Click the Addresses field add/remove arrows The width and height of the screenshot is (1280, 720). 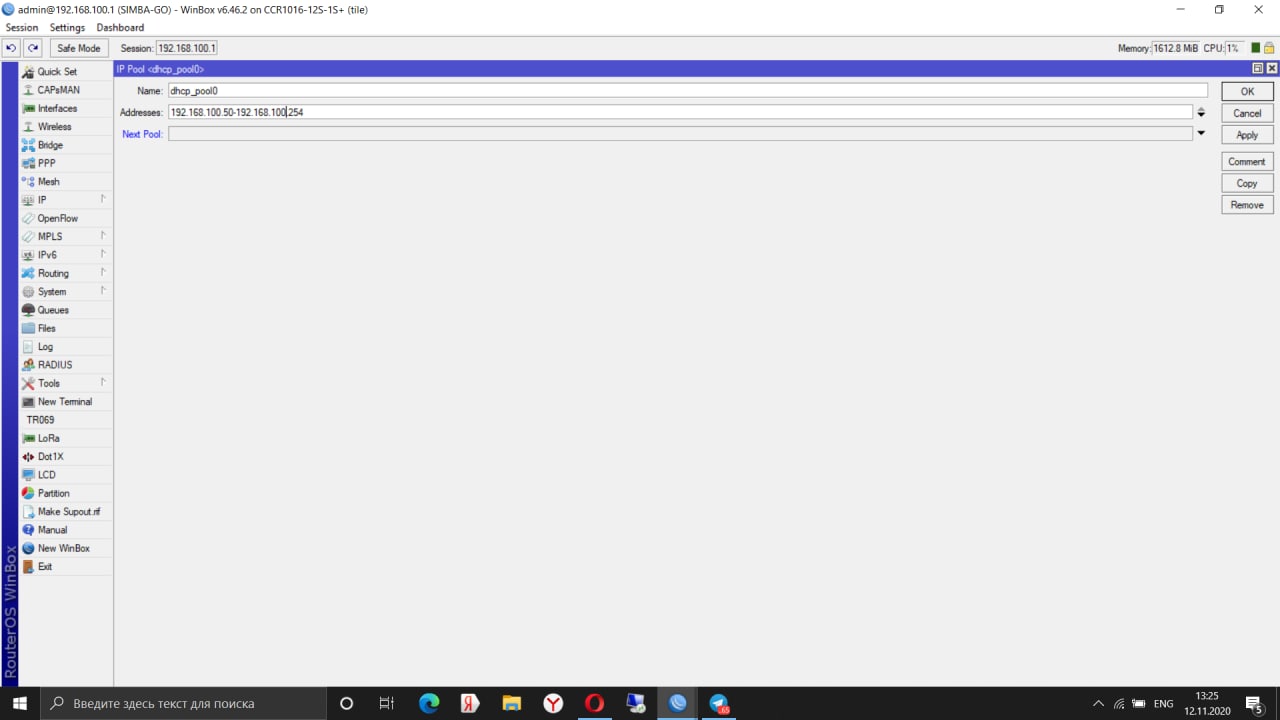(1201, 112)
